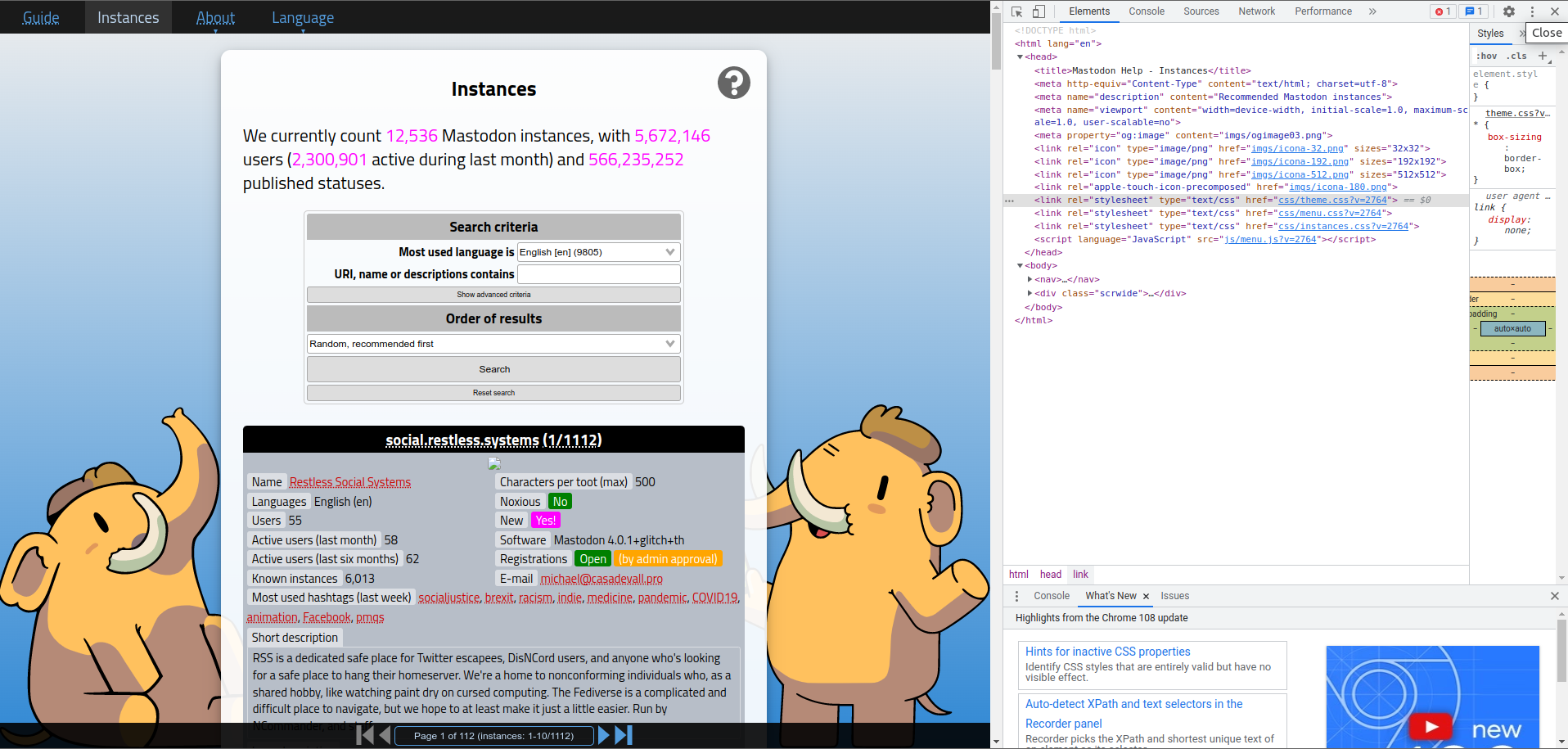Screen dimensions: 1568x749
Task: Go to previous page arrow
Action: point(385,735)
